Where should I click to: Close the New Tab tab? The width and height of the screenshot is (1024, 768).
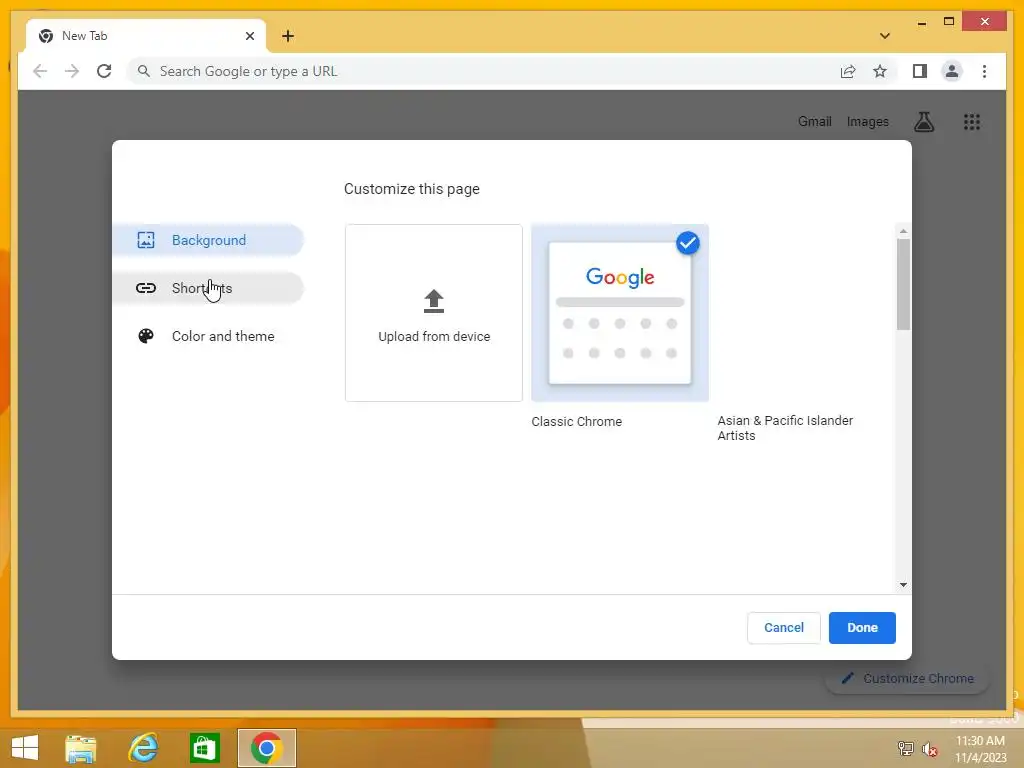pos(249,36)
